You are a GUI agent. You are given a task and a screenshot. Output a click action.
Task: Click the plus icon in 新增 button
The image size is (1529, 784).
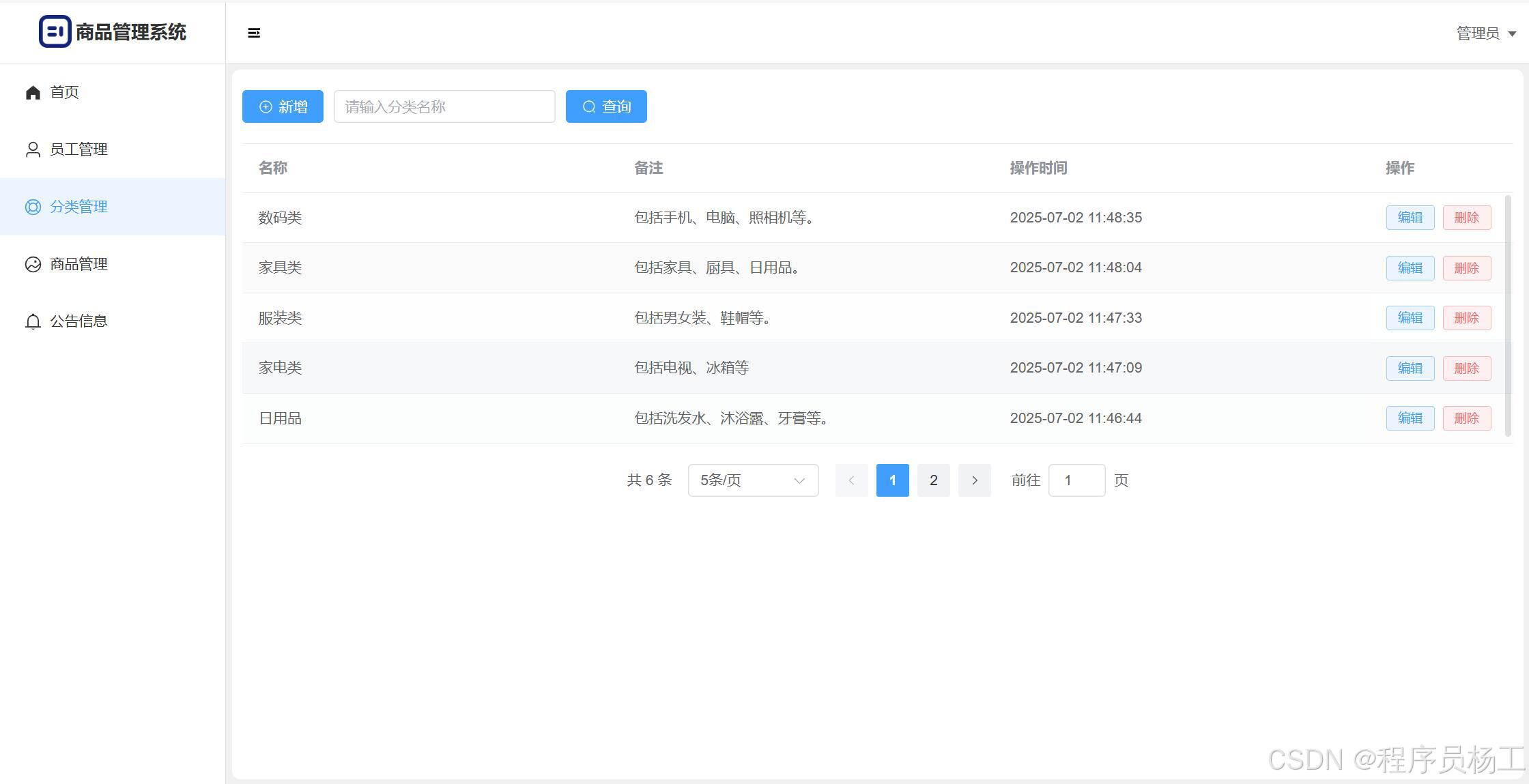click(266, 107)
